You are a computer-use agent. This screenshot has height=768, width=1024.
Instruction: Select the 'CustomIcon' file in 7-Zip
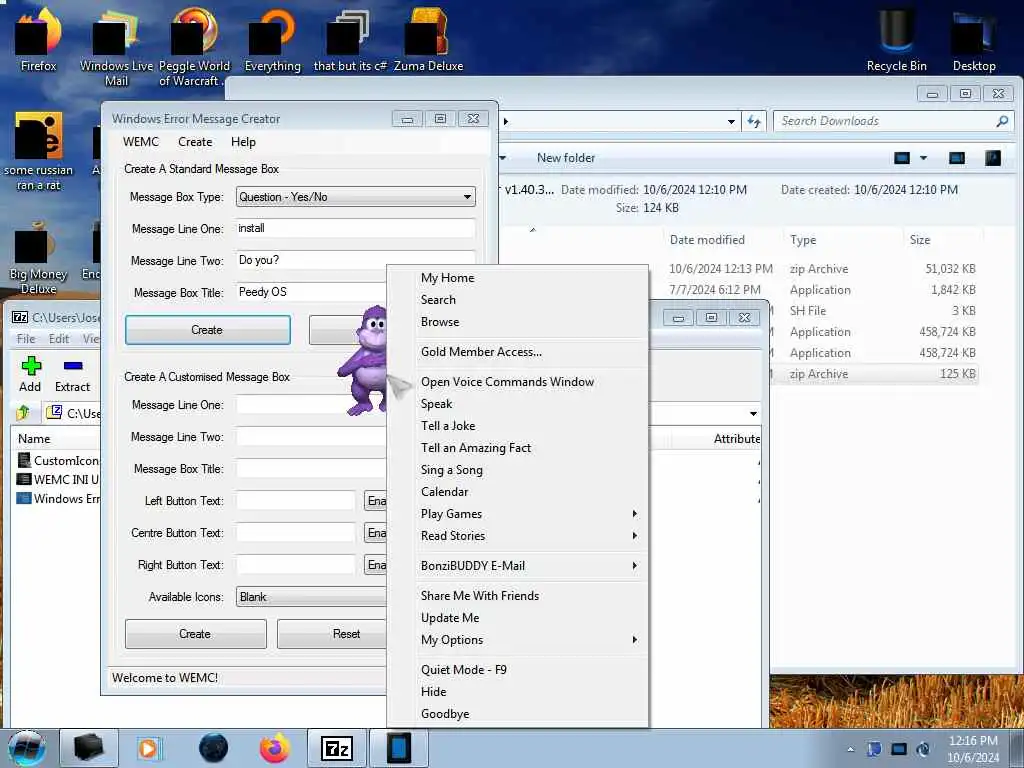pyautogui.click(x=59, y=460)
